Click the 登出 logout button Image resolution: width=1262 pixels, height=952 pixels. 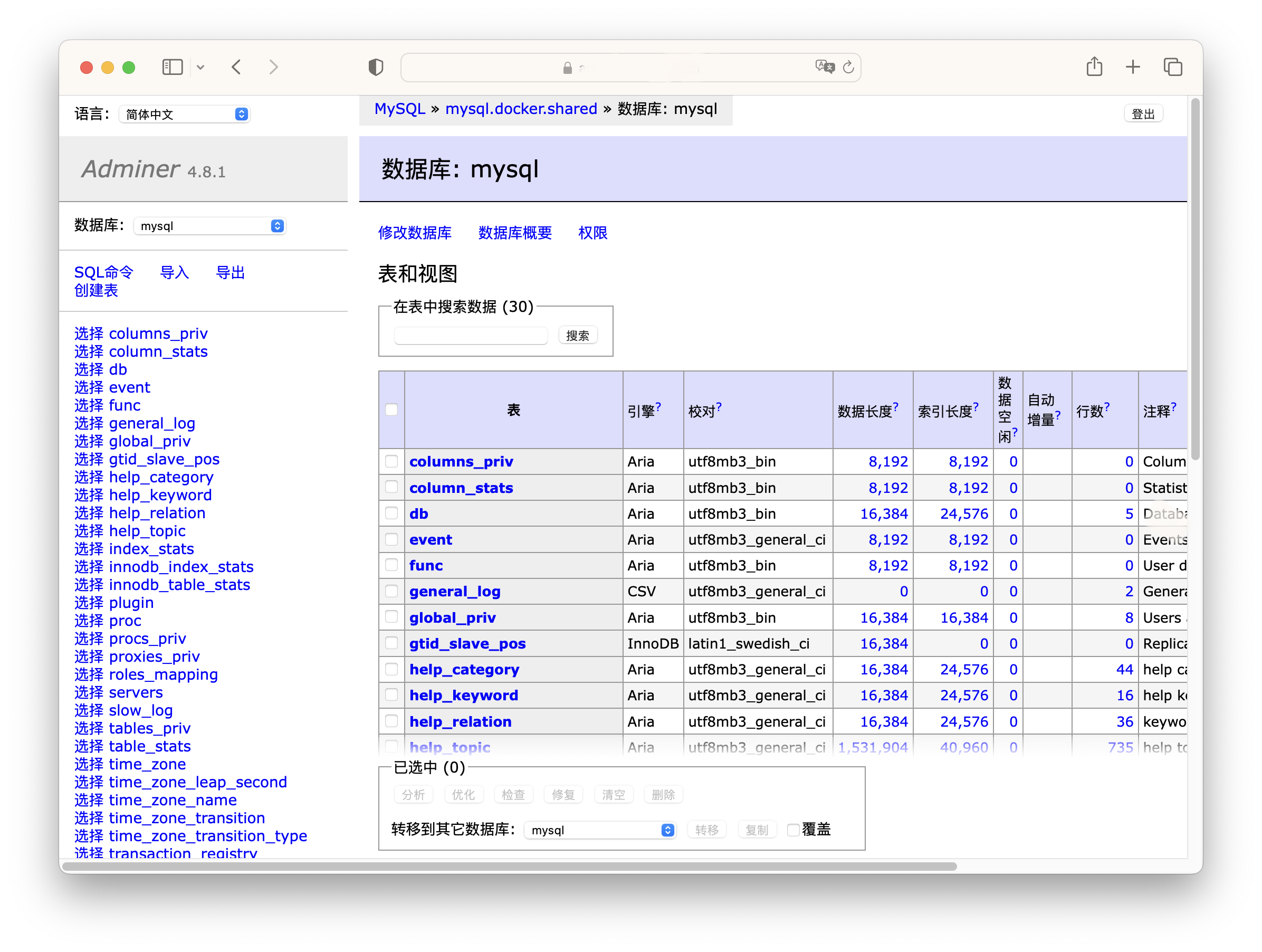tap(1143, 114)
